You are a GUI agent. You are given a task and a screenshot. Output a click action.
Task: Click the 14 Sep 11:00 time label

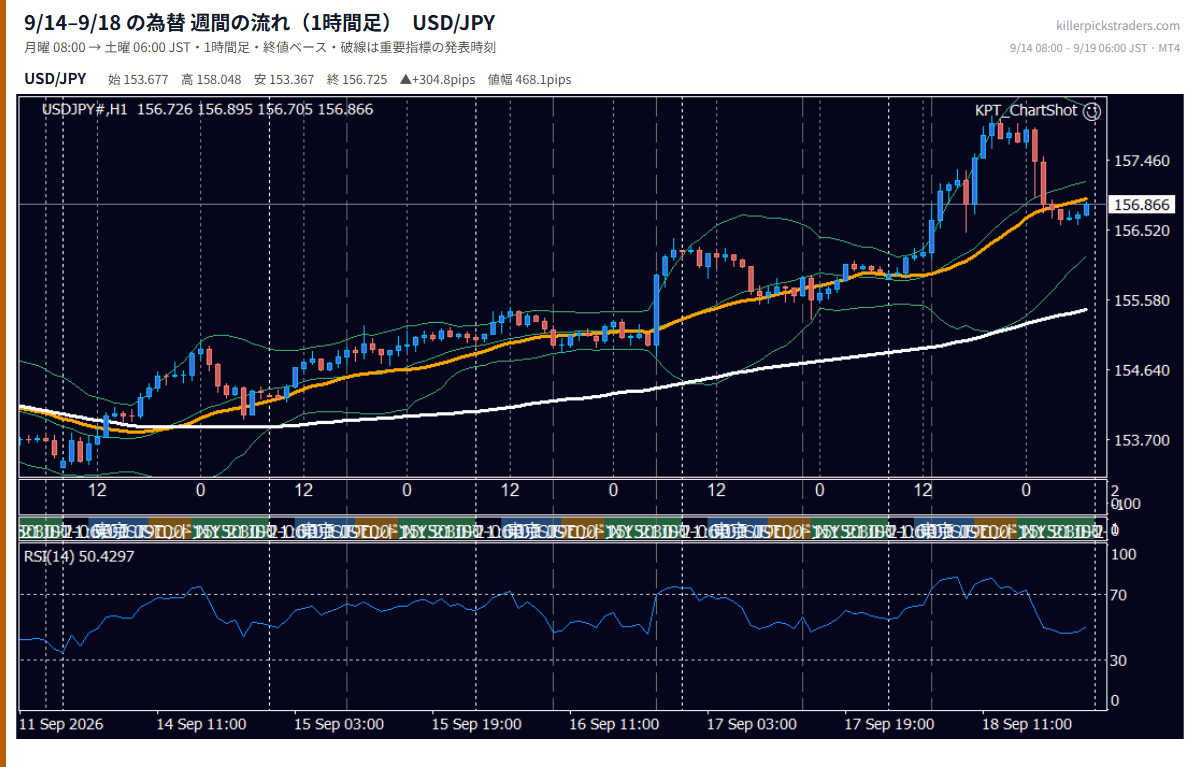203,724
